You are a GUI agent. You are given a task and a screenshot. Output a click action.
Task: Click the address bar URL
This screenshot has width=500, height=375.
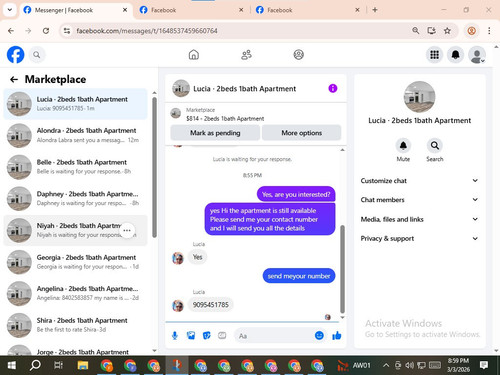[x=147, y=31]
